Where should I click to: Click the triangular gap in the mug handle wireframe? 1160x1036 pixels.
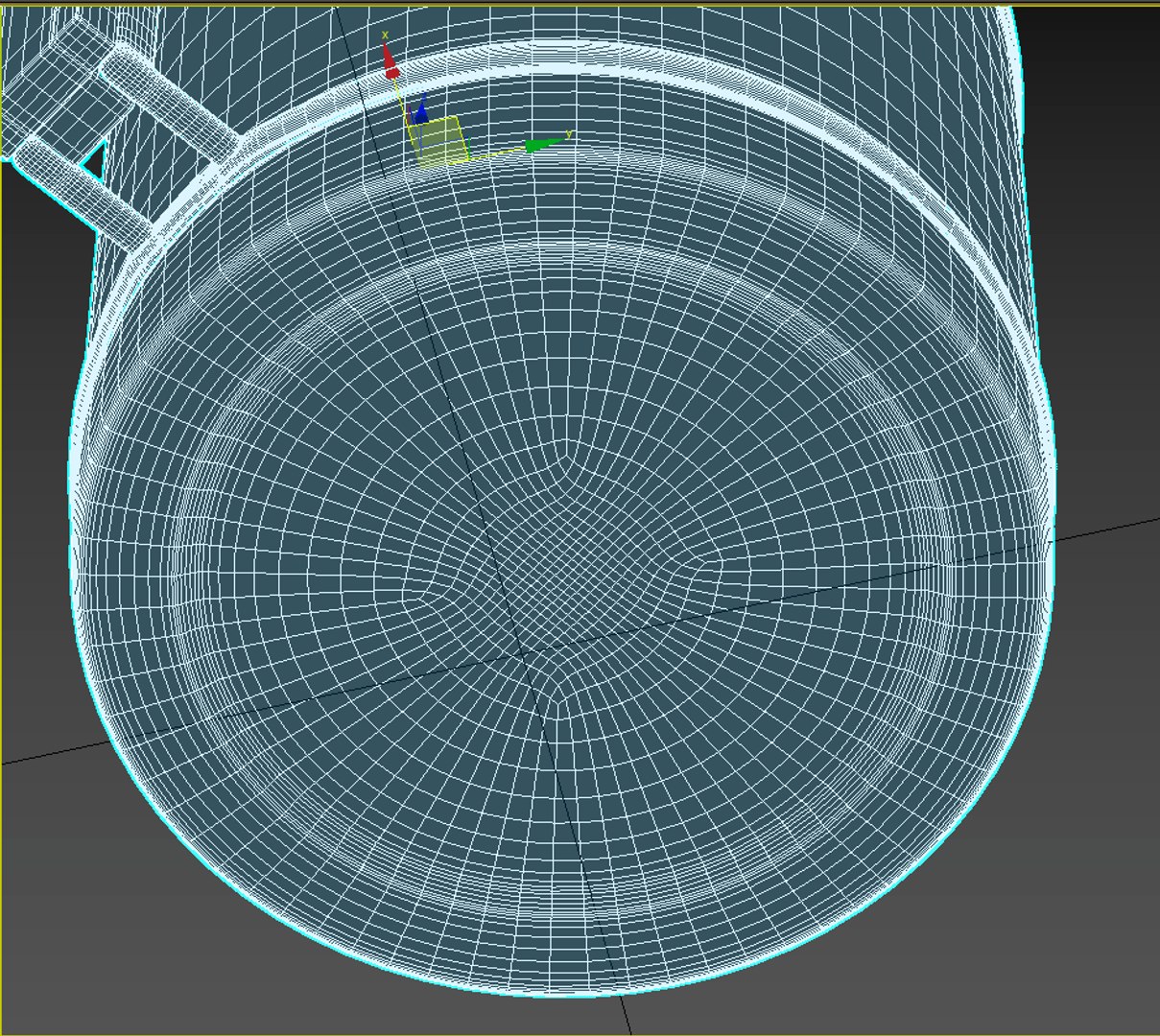93,160
